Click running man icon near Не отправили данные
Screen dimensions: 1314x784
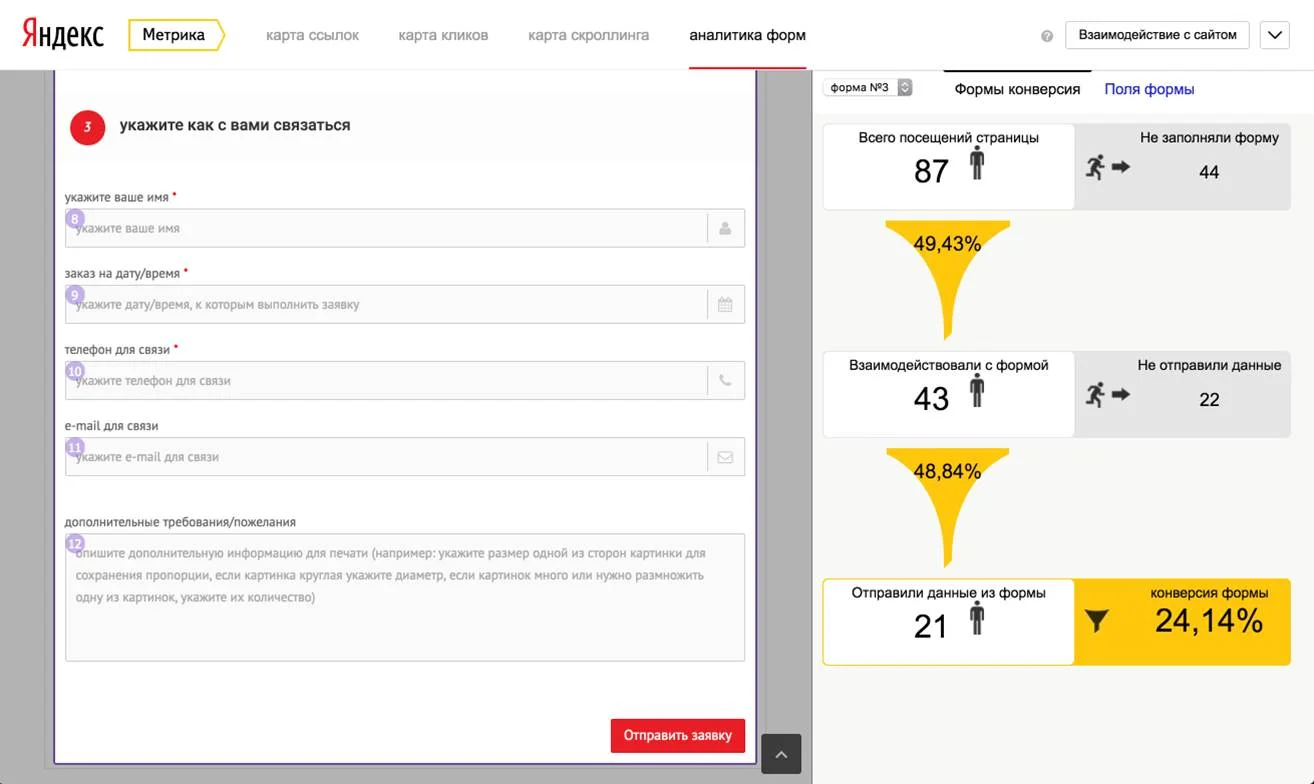[1095, 395]
